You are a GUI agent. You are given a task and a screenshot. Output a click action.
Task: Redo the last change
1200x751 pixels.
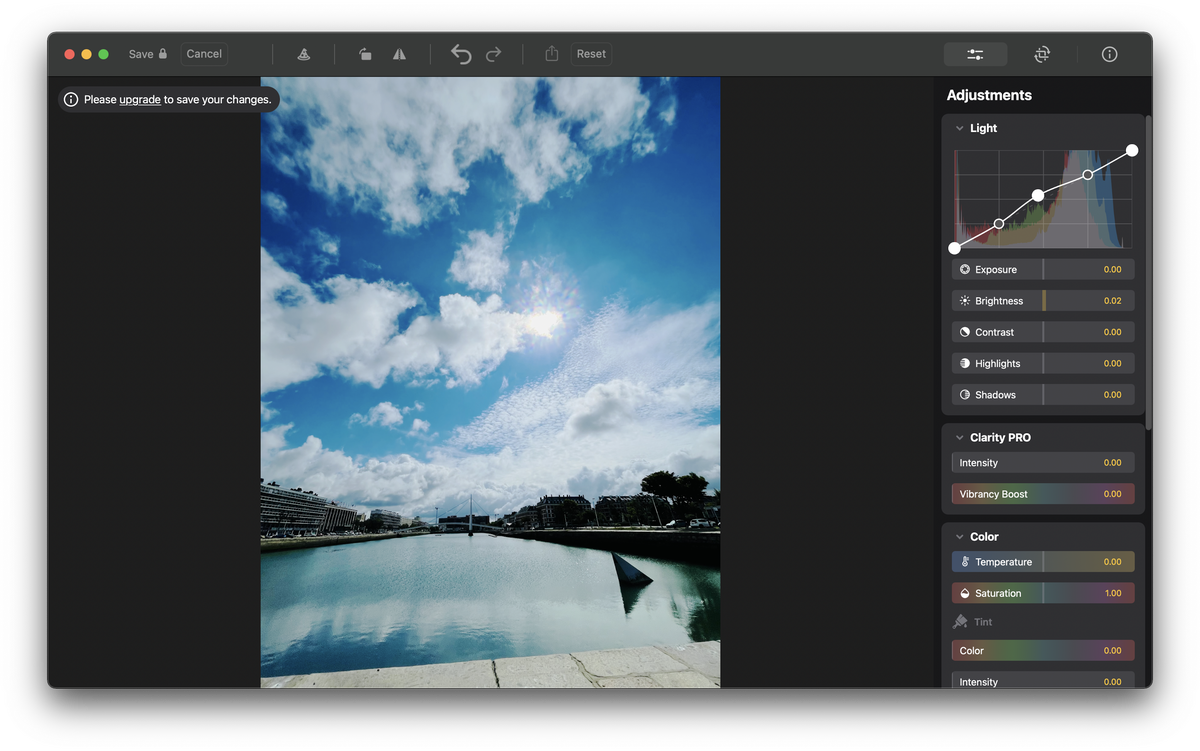[493, 54]
